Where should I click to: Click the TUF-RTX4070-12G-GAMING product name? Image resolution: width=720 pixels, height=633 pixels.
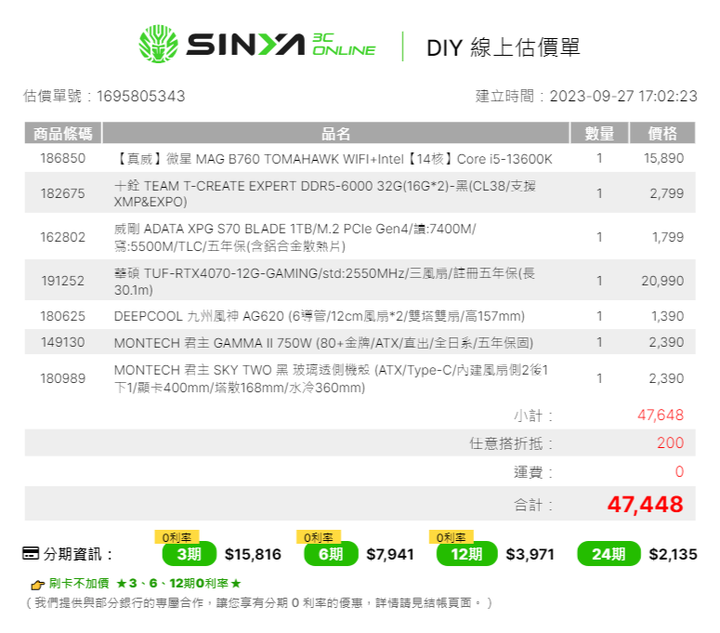[x=324, y=281]
